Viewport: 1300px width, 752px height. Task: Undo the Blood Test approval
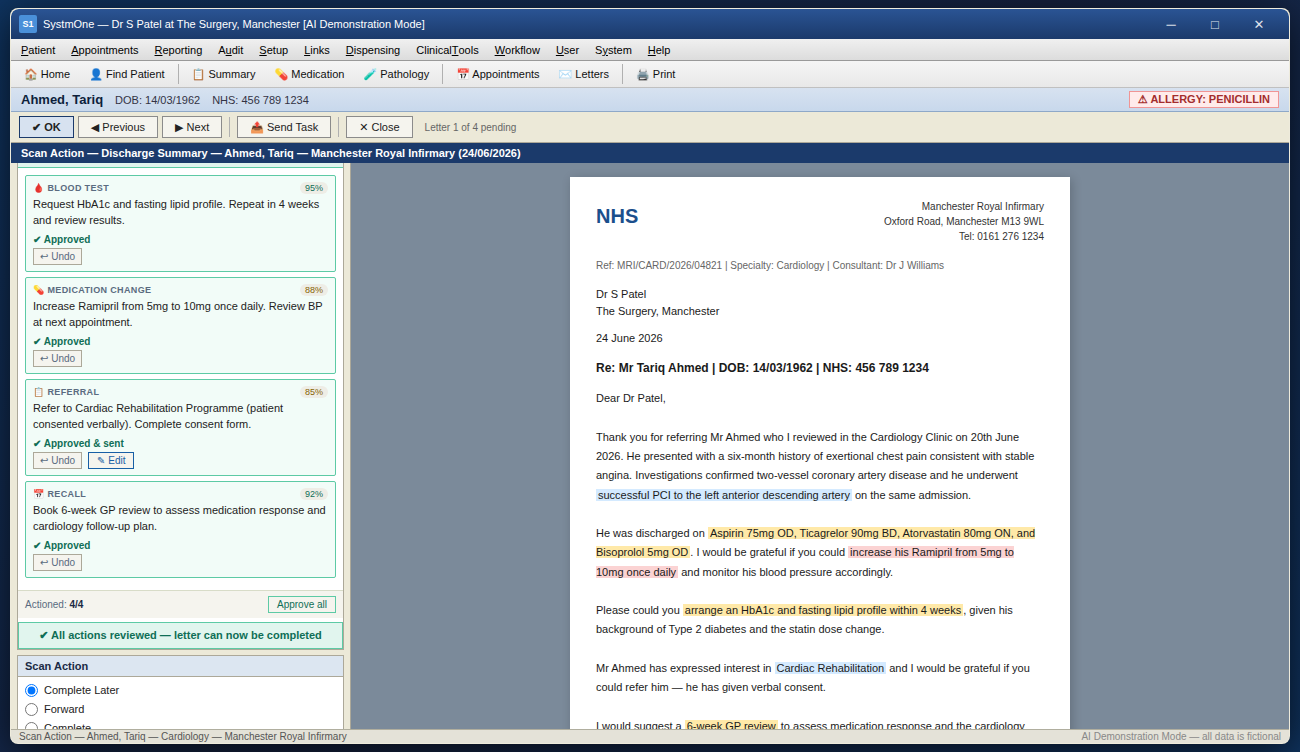point(57,256)
